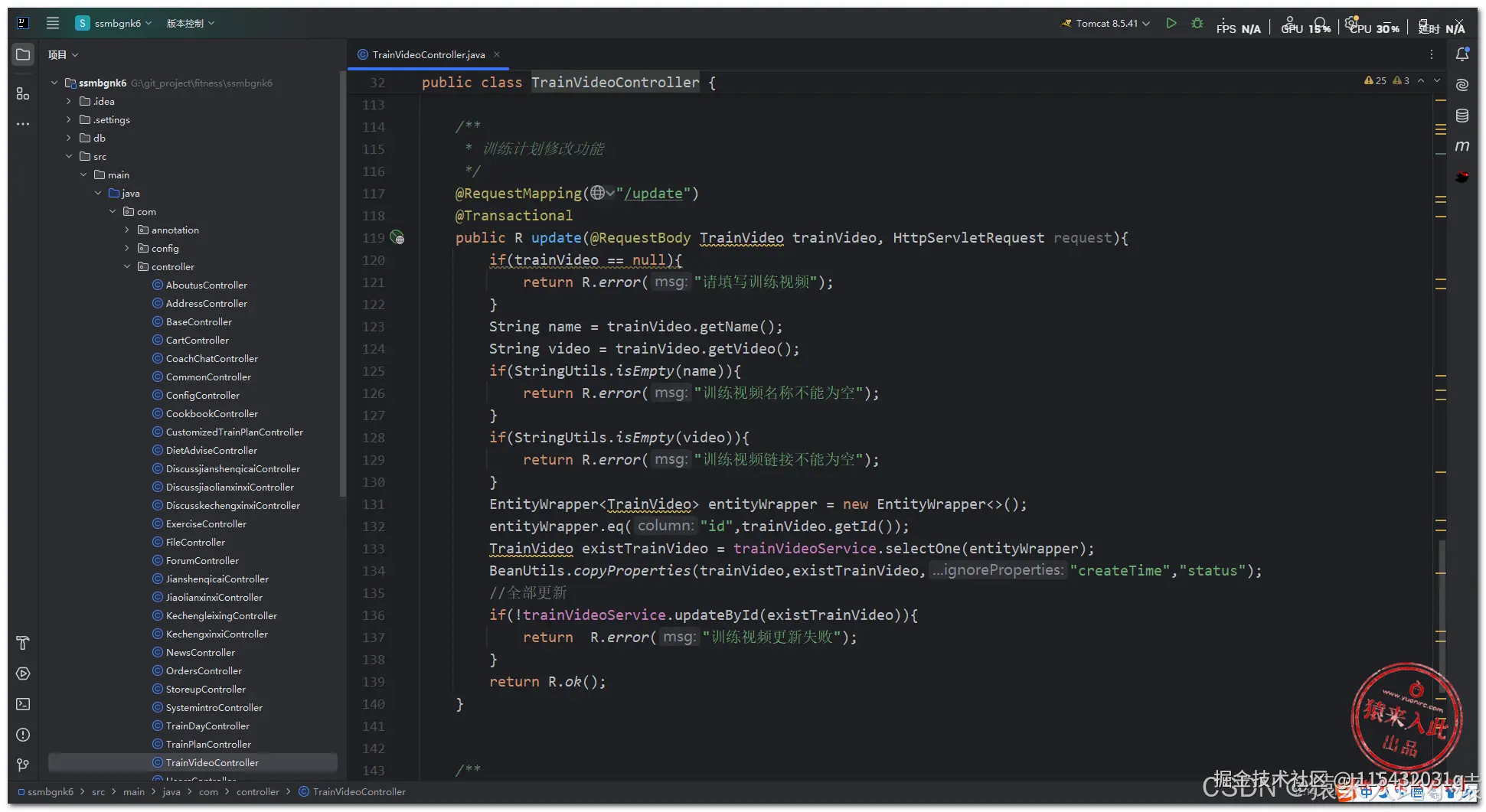The width and height of the screenshot is (1486, 812).
Task: Expand the annotation package
Action: click(x=127, y=230)
